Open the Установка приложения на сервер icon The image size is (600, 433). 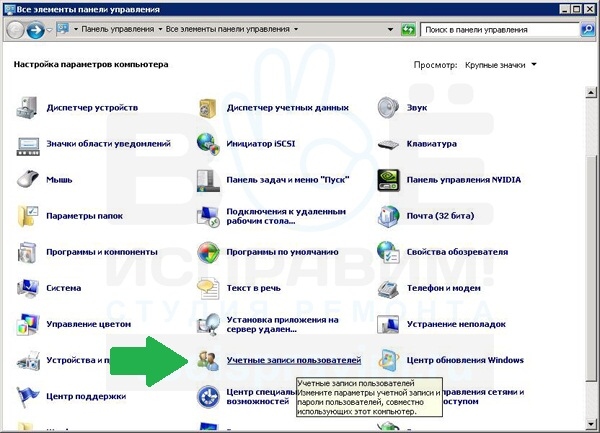(x=208, y=324)
